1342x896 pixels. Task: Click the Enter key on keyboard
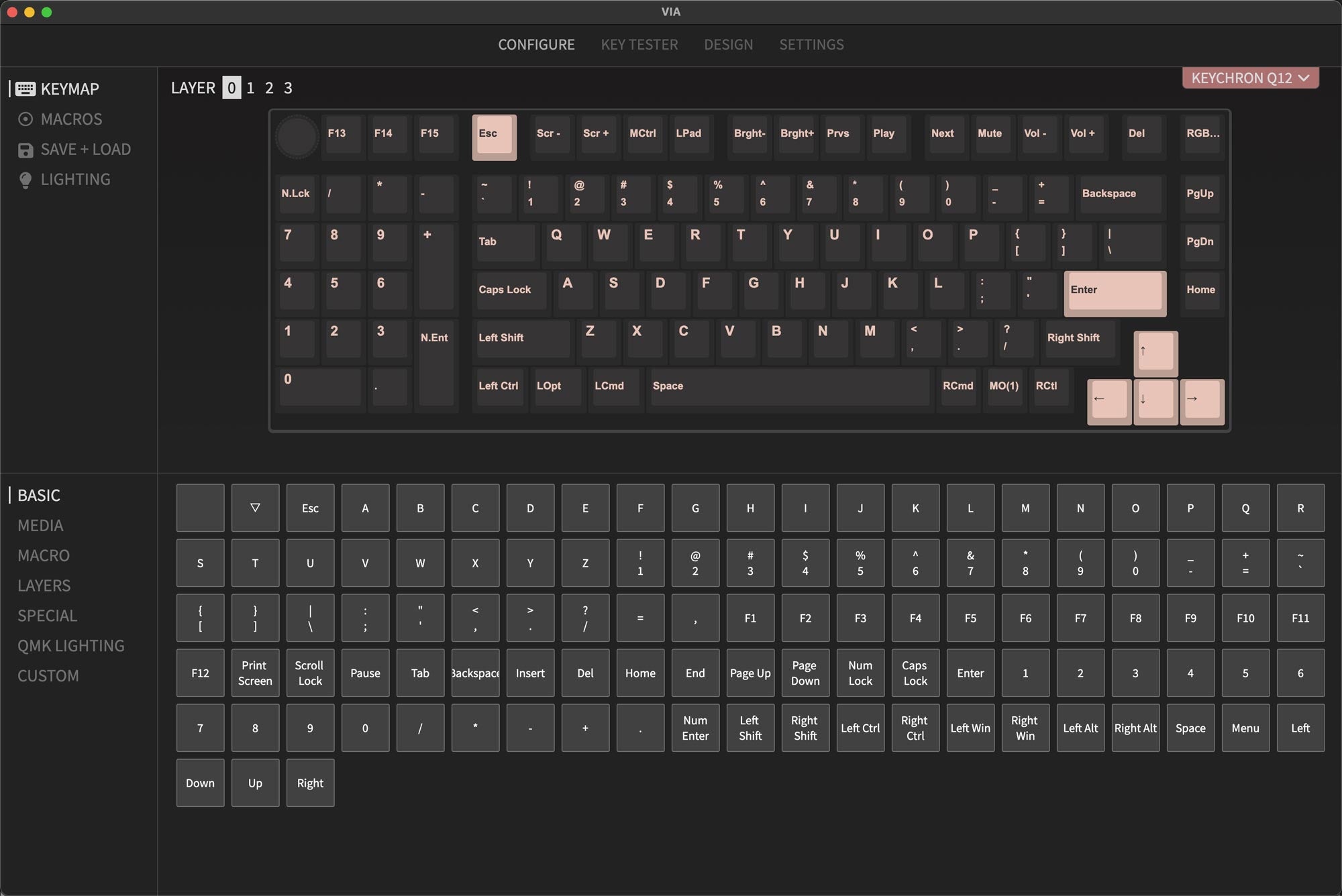[1114, 289]
